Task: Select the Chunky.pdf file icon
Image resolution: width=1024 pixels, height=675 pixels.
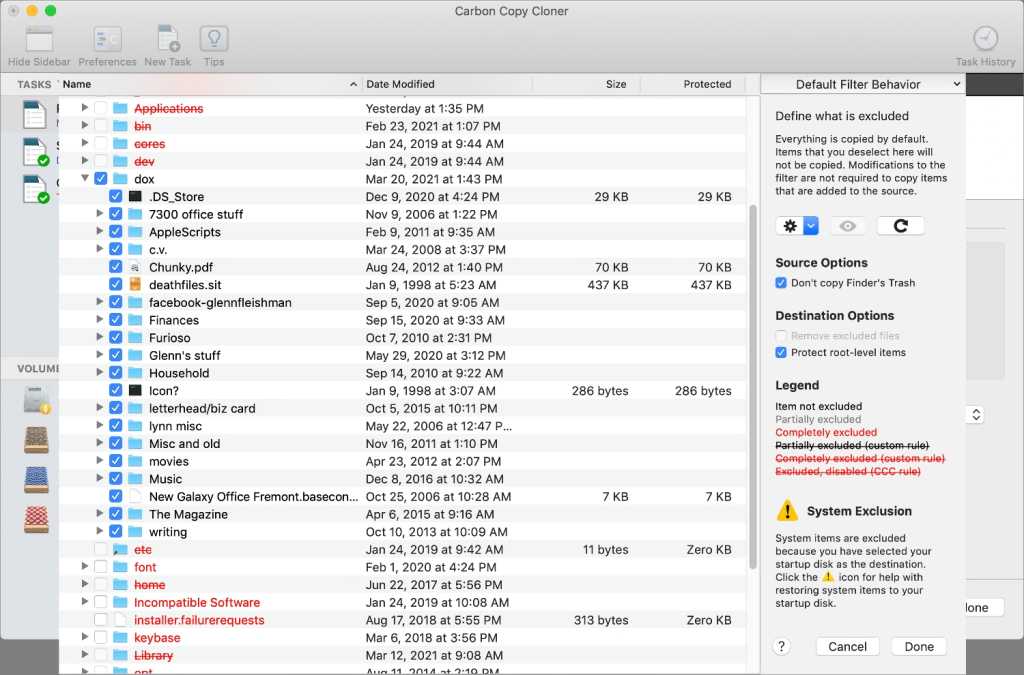Action: (135, 267)
